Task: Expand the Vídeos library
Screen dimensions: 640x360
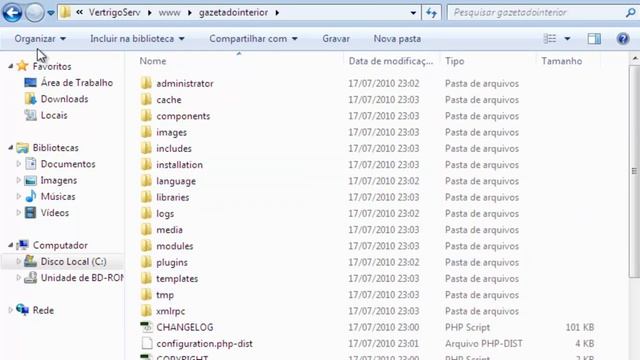Action: [x=18, y=213]
